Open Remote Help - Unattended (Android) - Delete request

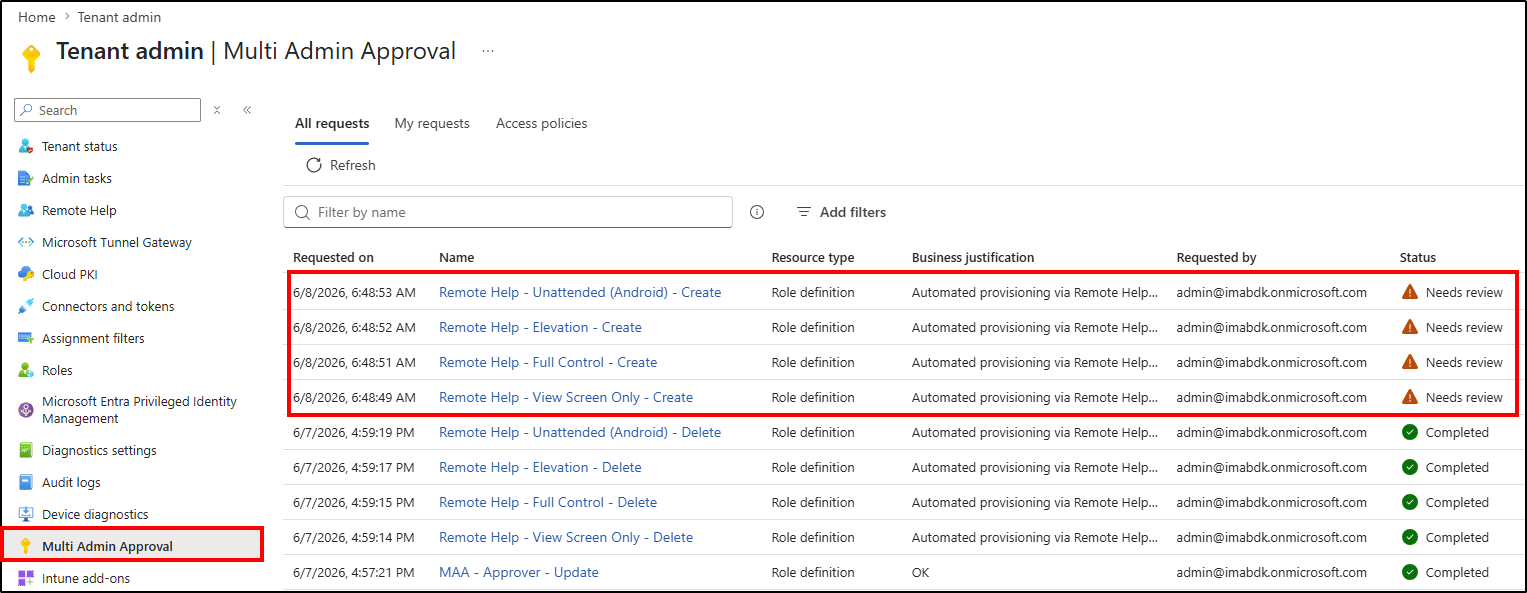tap(580, 432)
